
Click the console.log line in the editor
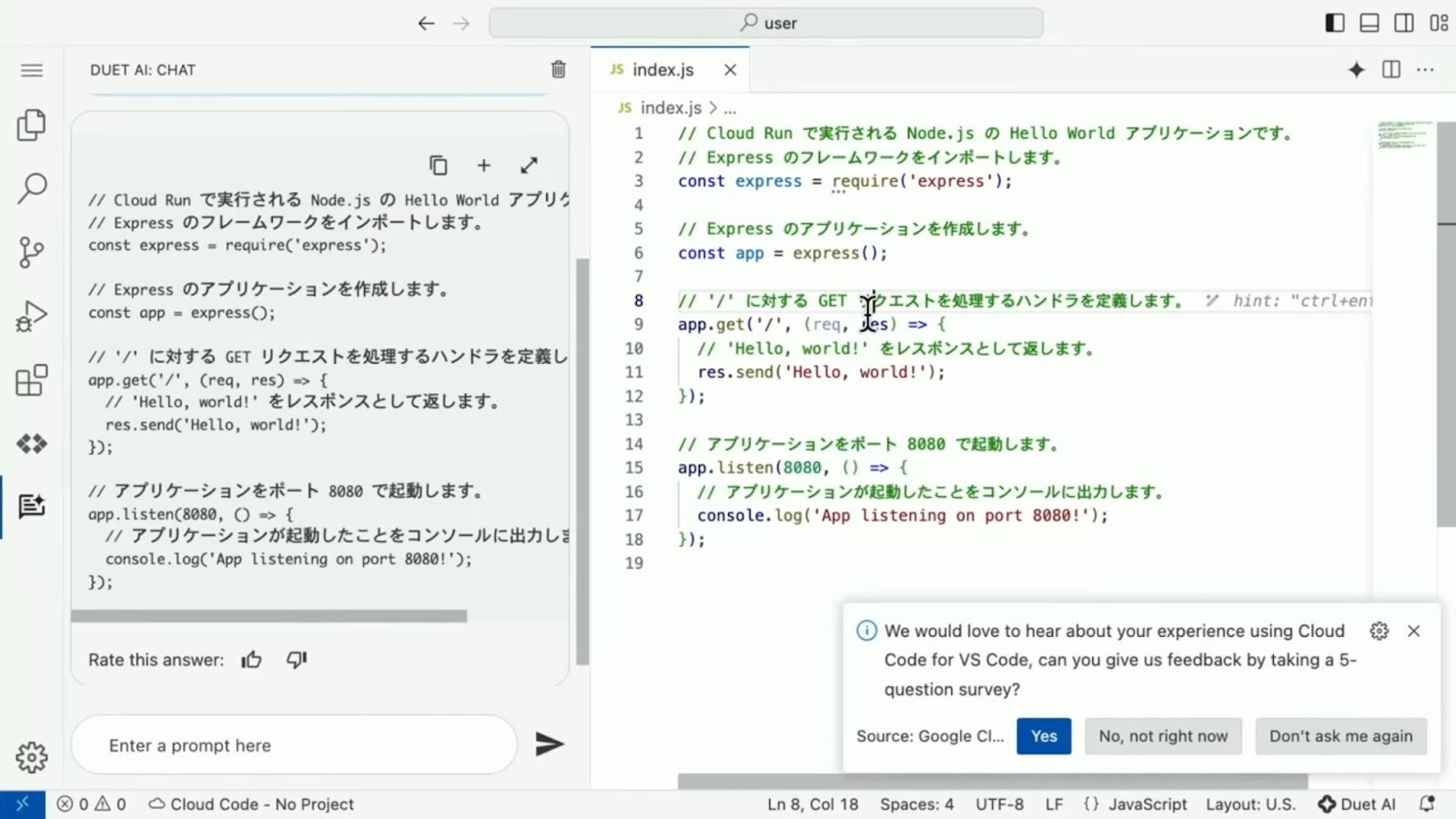pyautogui.click(x=904, y=516)
